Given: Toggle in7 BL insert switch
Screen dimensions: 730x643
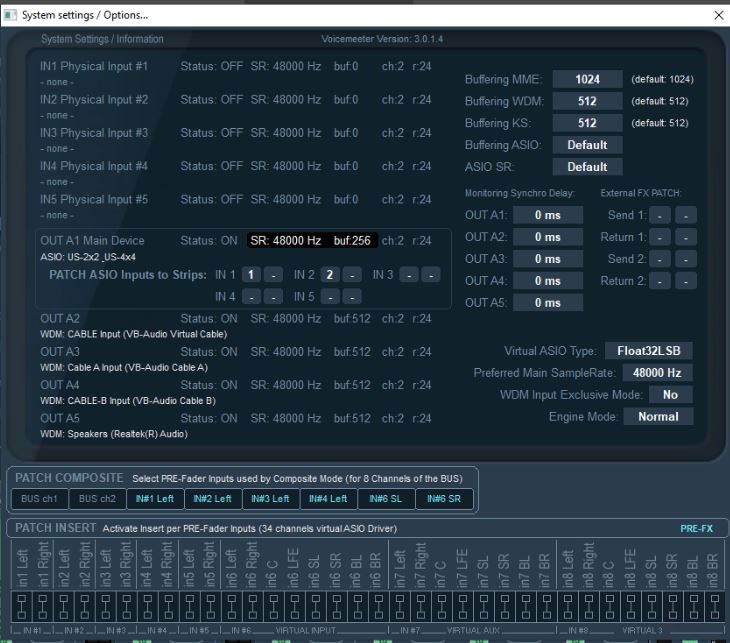Looking at the screenshot, I should tap(526, 606).
